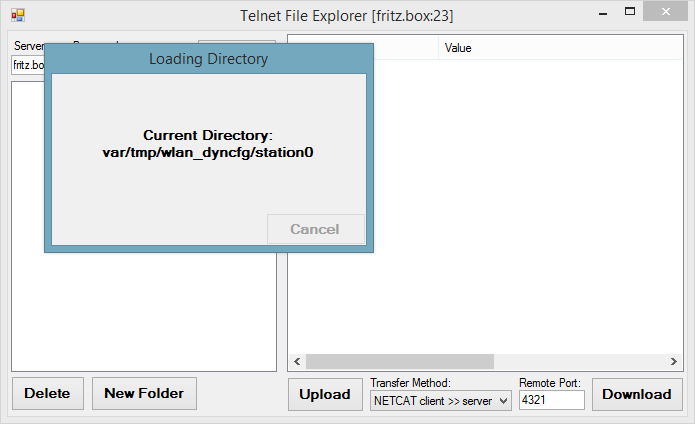Image resolution: width=695 pixels, height=424 pixels.
Task: Click the Download button
Action: (x=637, y=394)
